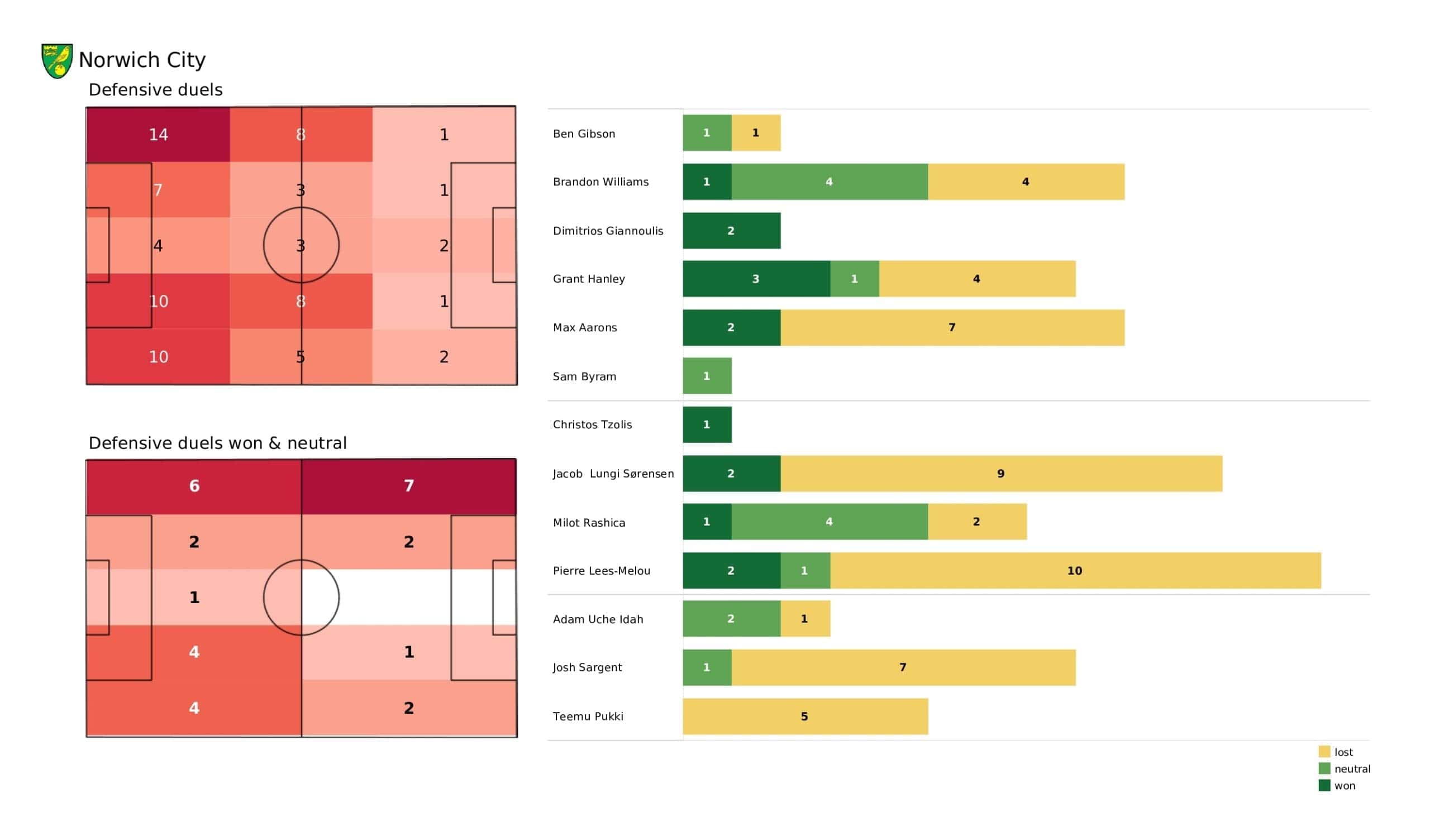Click Max Aarons' lost bar showing 7
The width and height of the screenshot is (1430, 840).
coord(952,327)
